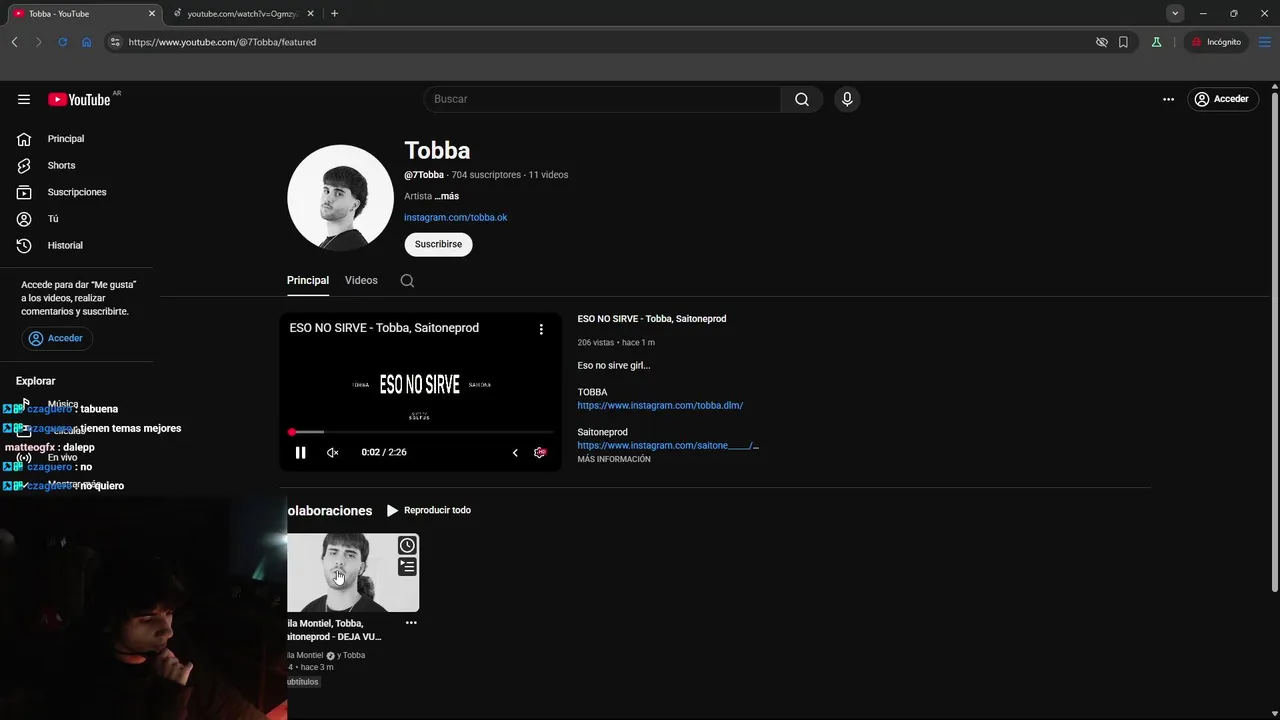Viewport: 1280px width, 720px height.
Task: Open the DEJA VU video thumbnail
Action: pos(353,572)
